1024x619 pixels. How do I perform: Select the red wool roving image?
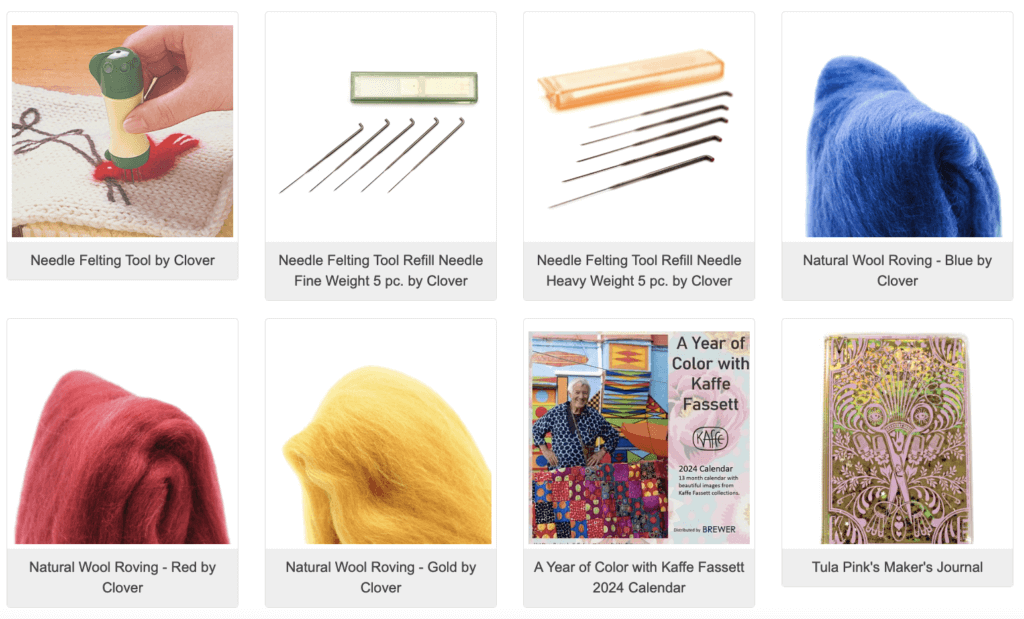122,437
